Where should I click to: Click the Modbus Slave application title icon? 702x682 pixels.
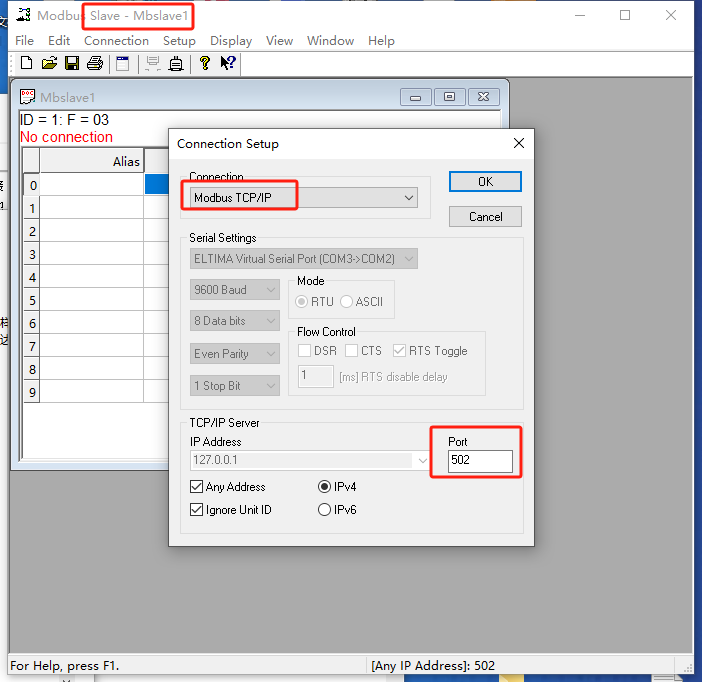[x=23, y=15]
